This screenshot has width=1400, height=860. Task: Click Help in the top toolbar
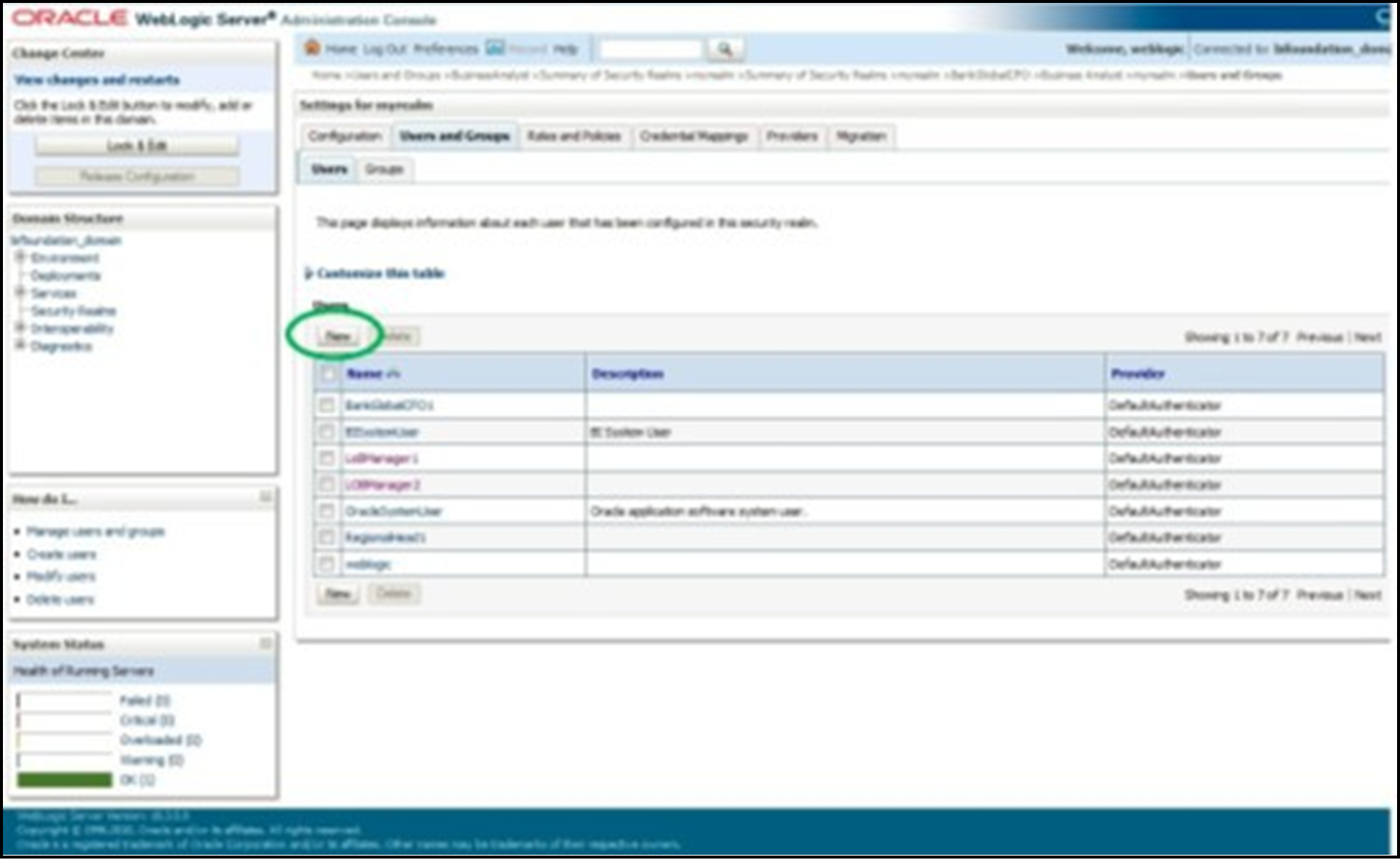pos(565,49)
